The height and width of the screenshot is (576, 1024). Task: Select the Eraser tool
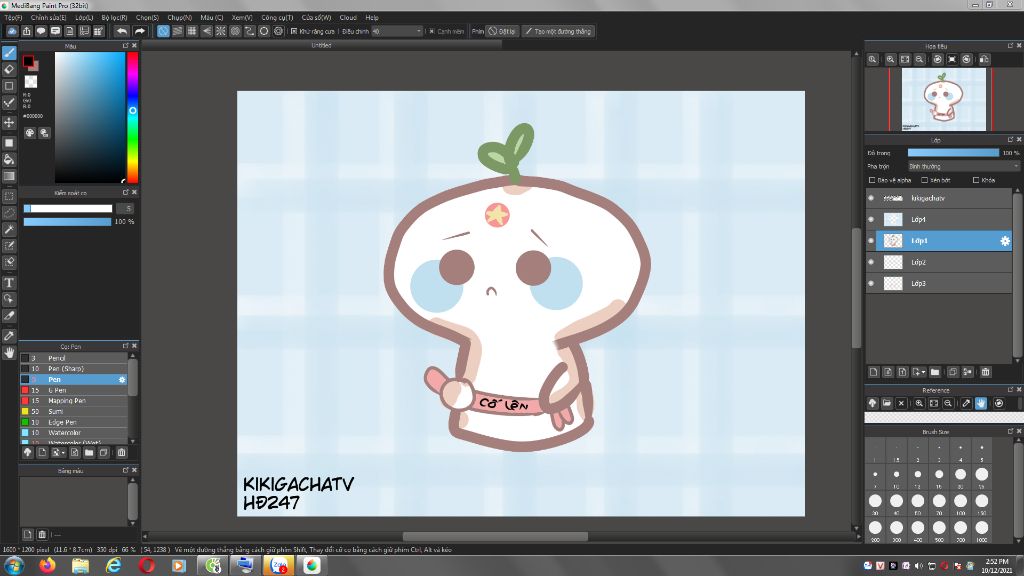[9, 69]
